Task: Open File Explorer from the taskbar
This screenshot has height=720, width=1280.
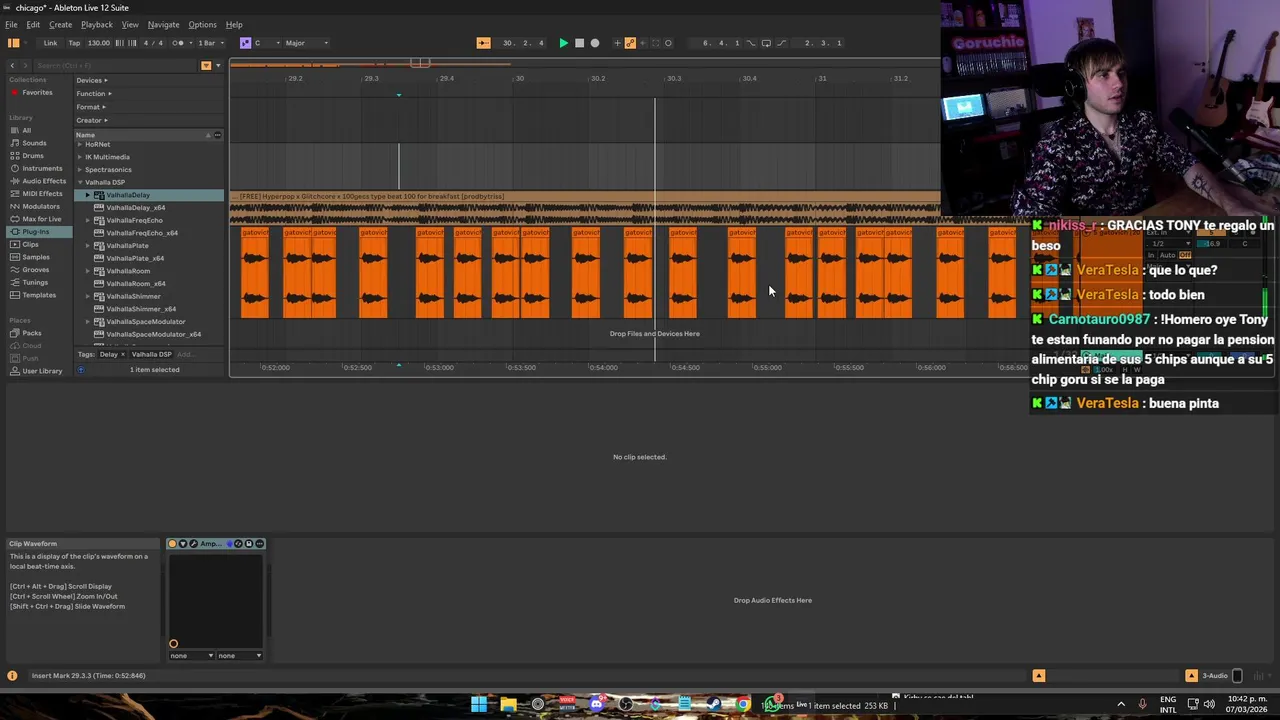Action: point(508,705)
